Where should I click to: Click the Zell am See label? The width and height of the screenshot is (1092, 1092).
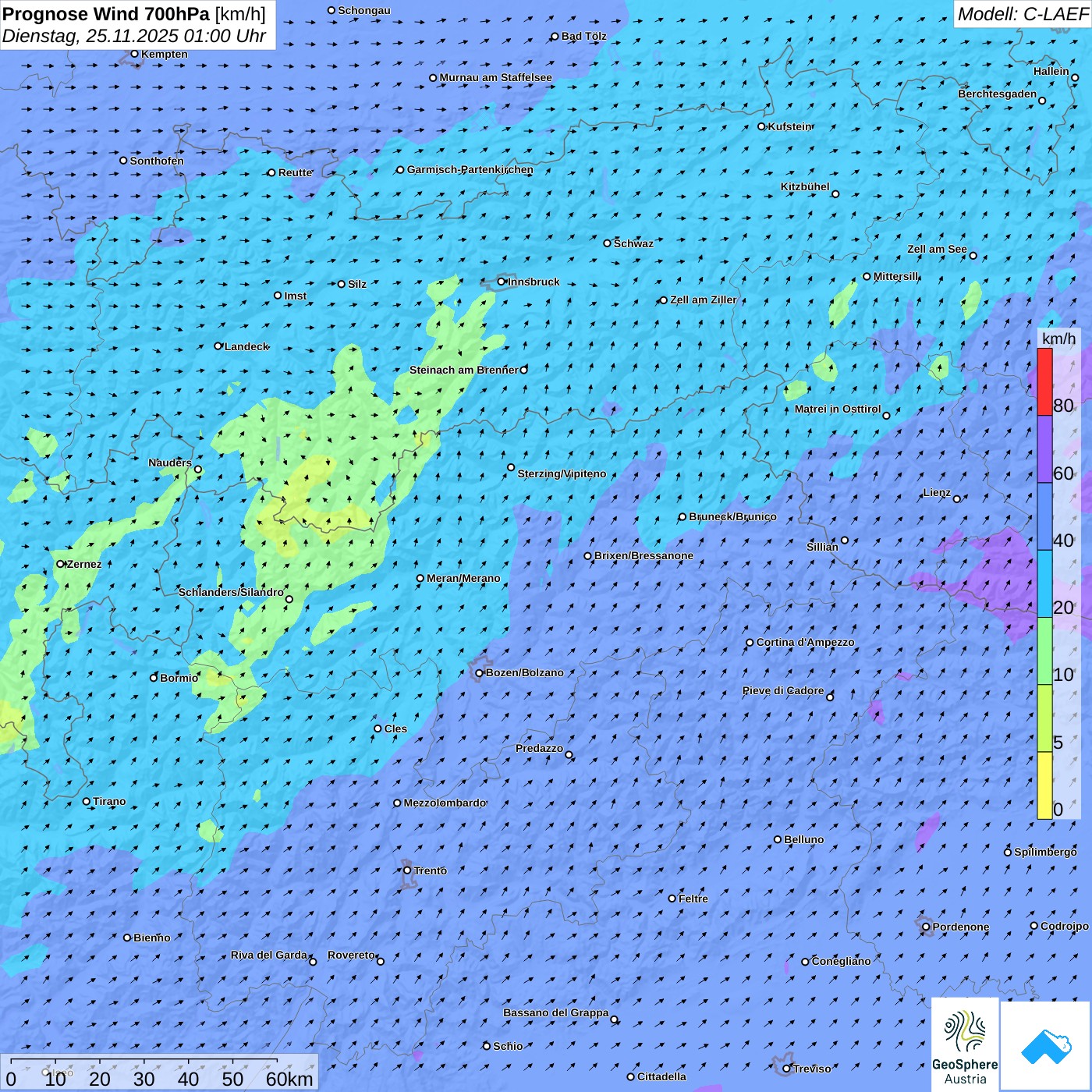[937, 249]
